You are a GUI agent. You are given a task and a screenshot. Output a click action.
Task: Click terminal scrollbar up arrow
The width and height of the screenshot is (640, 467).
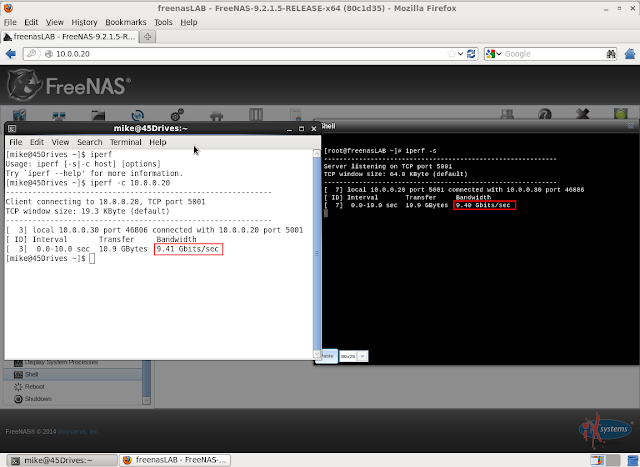(317, 153)
